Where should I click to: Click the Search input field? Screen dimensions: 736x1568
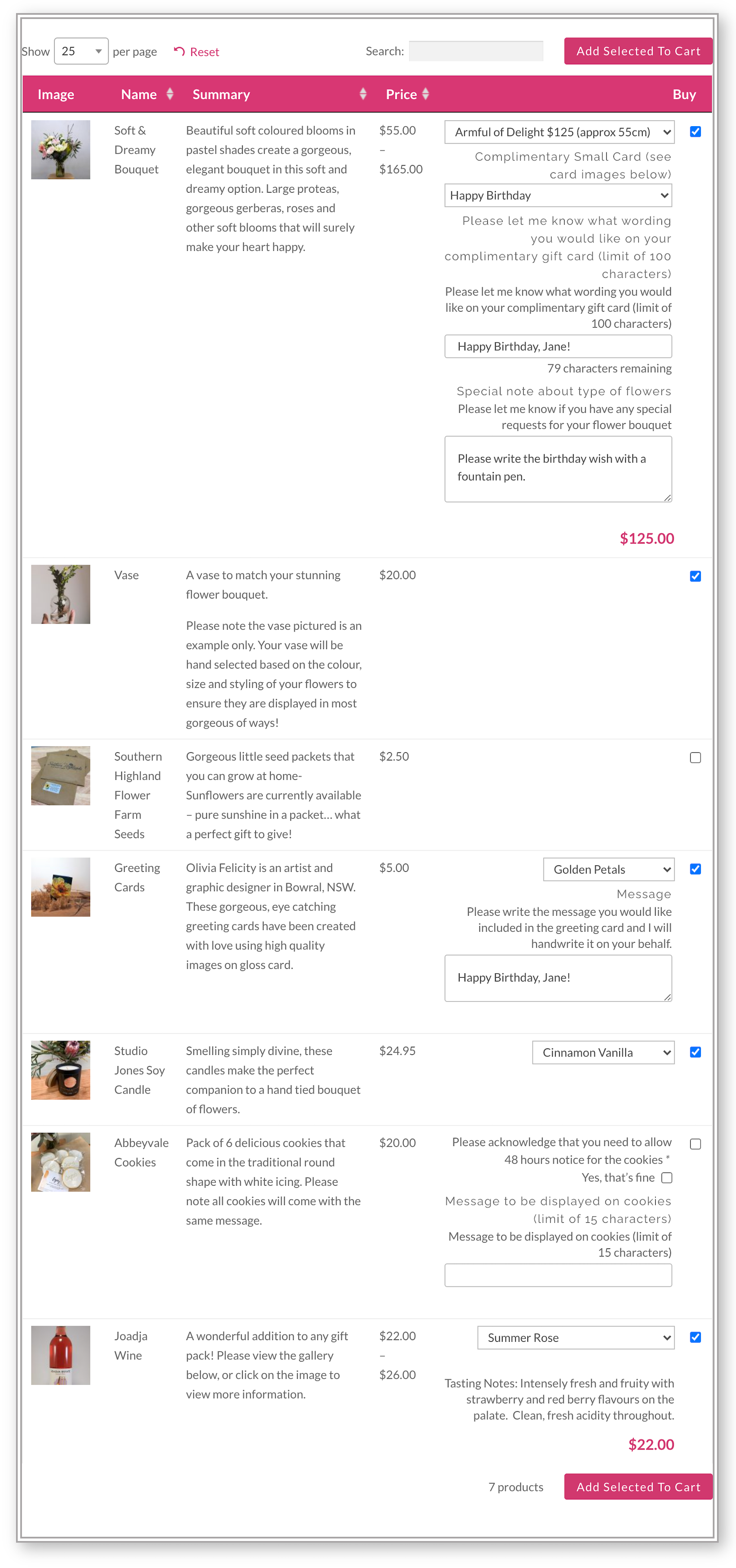coord(475,51)
